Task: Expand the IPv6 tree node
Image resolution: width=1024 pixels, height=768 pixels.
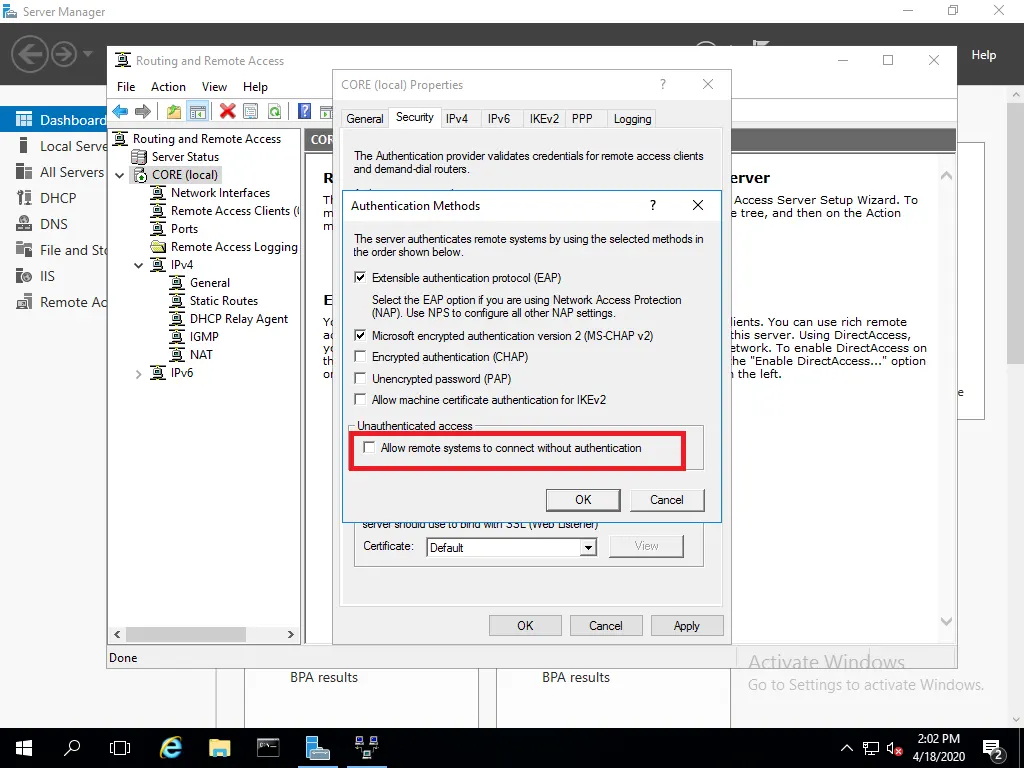Action: tap(138, 374)
